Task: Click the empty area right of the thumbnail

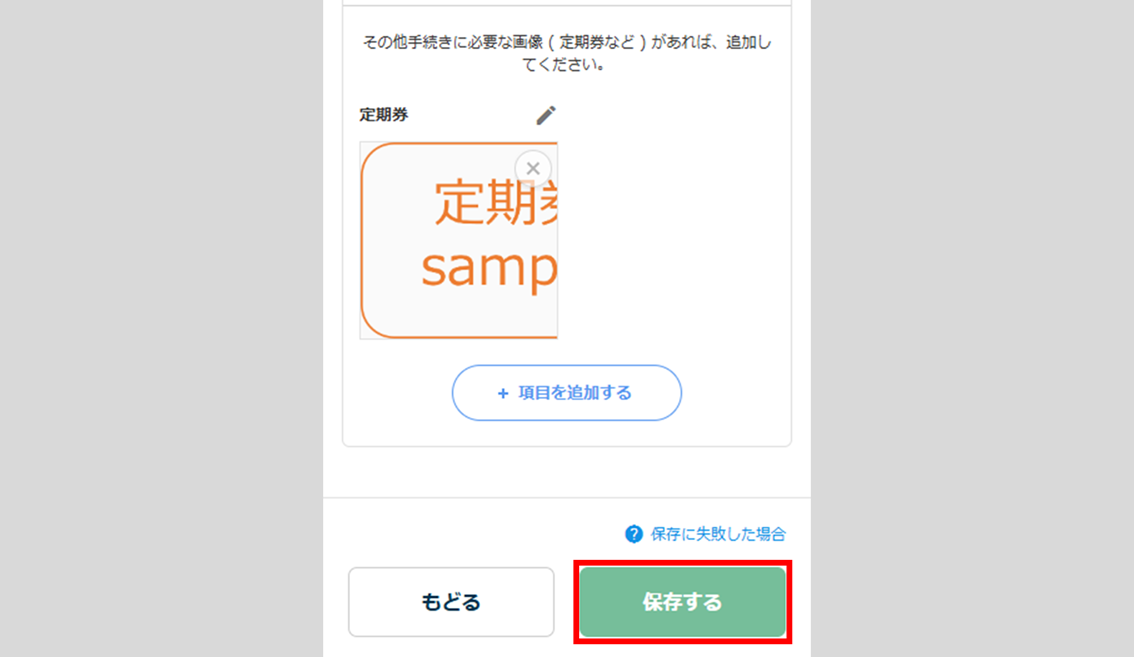Action: (670, 240)
